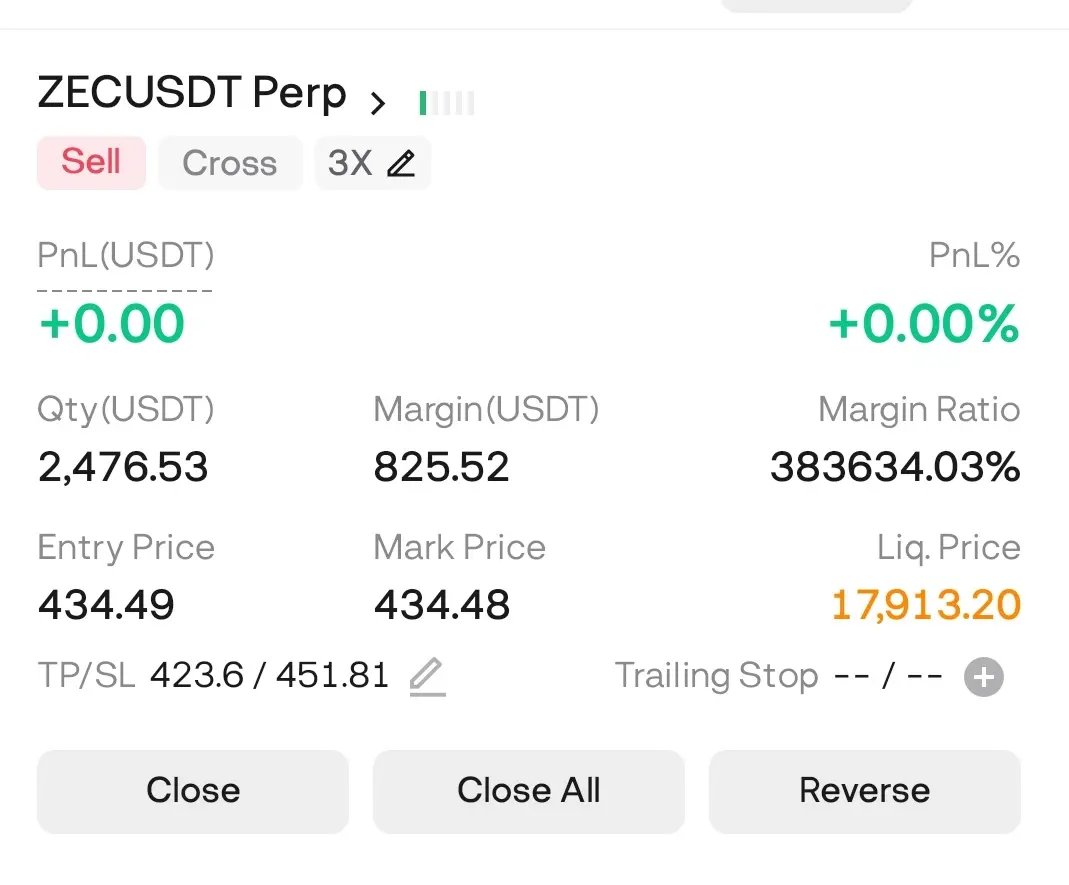Tap the underlined PnL(USDT) label
Screen dimensions: 1069x885
coord(125,256)
